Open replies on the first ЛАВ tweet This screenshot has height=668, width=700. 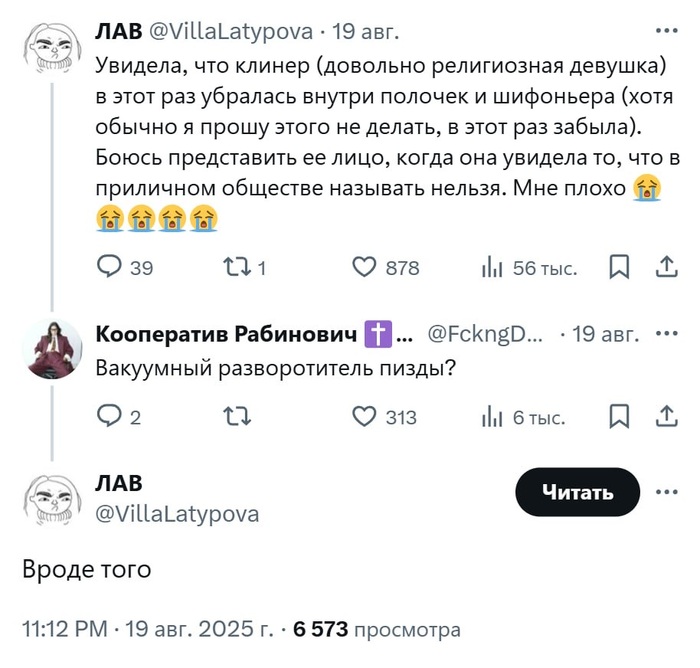click(125, 267)
